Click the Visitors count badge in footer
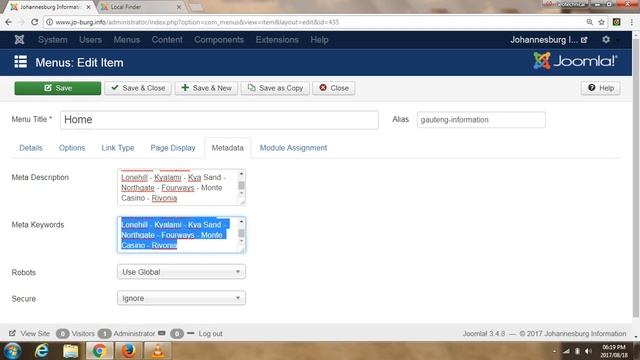 pos(62,333)
